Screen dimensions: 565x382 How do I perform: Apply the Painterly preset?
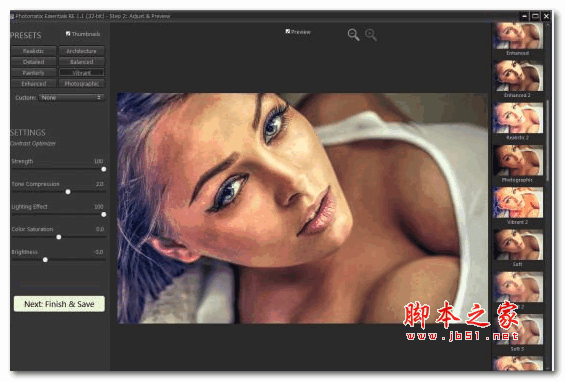pyautogui.click(x=34, y=73)
